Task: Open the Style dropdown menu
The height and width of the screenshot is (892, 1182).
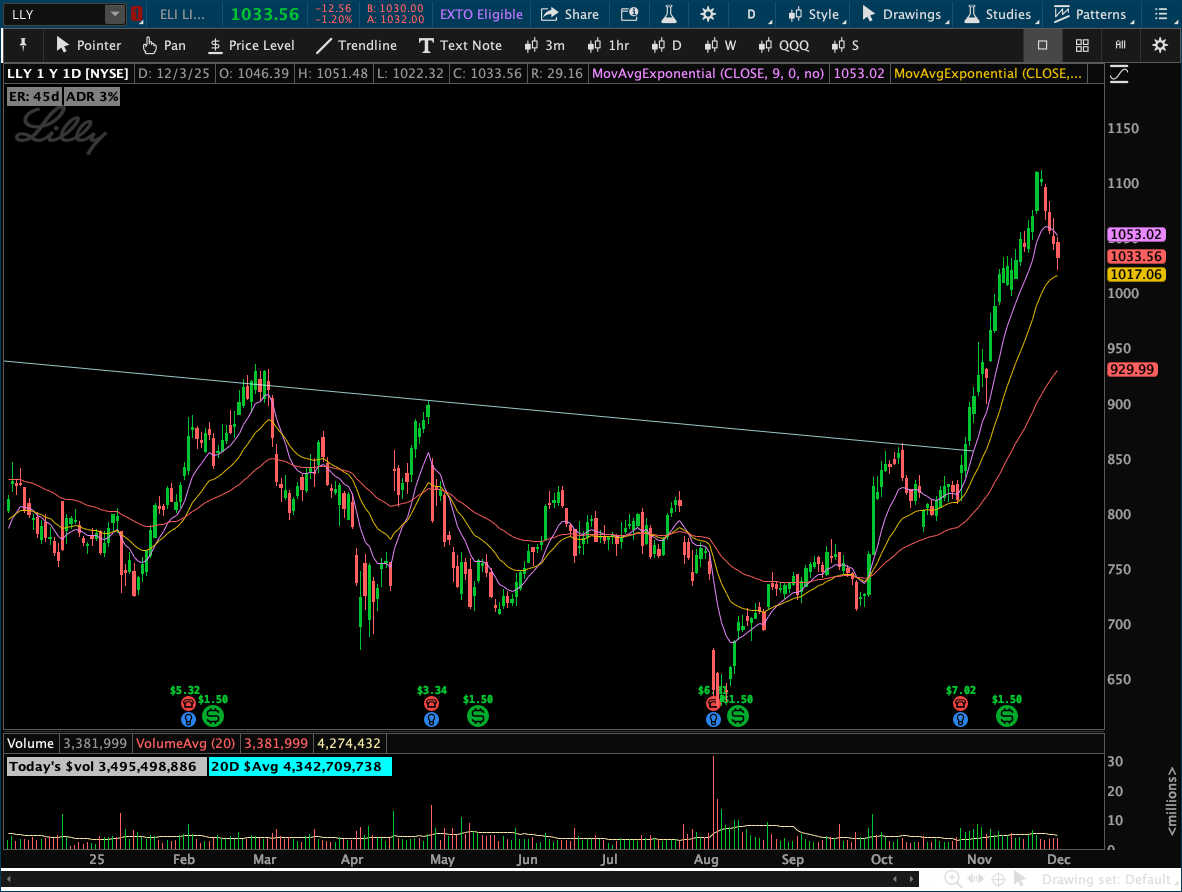Action: pyautogui.click(x=816, y=14)
